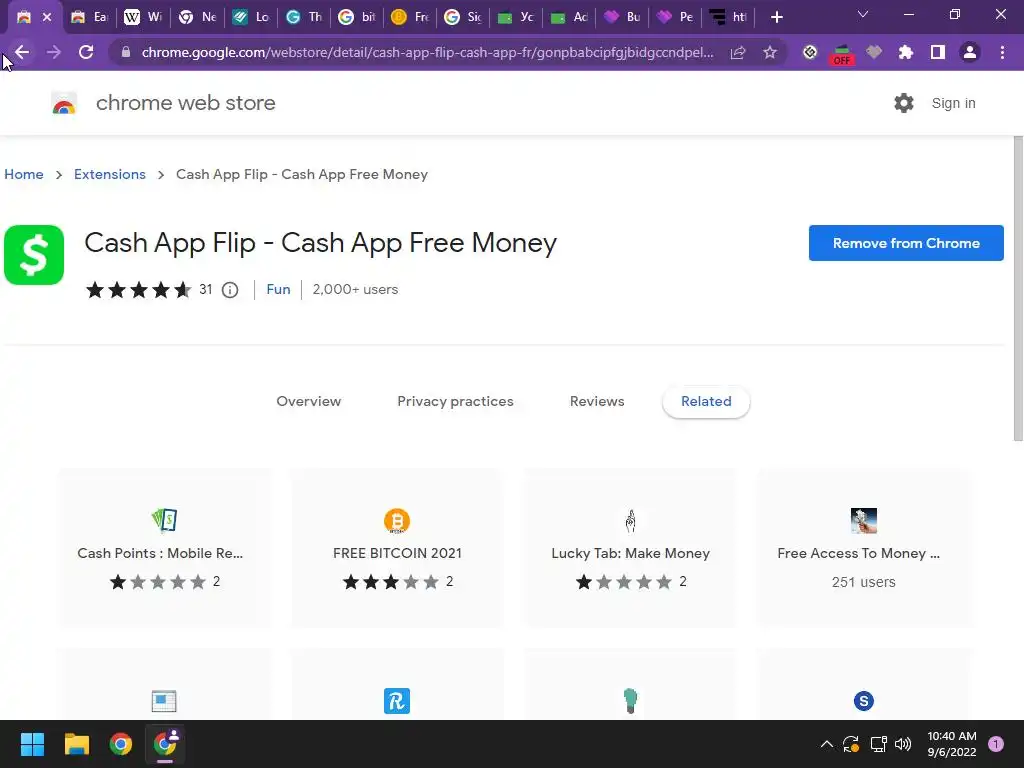
Task: Open the notification center badge
Action: click(x=996, y=744)
